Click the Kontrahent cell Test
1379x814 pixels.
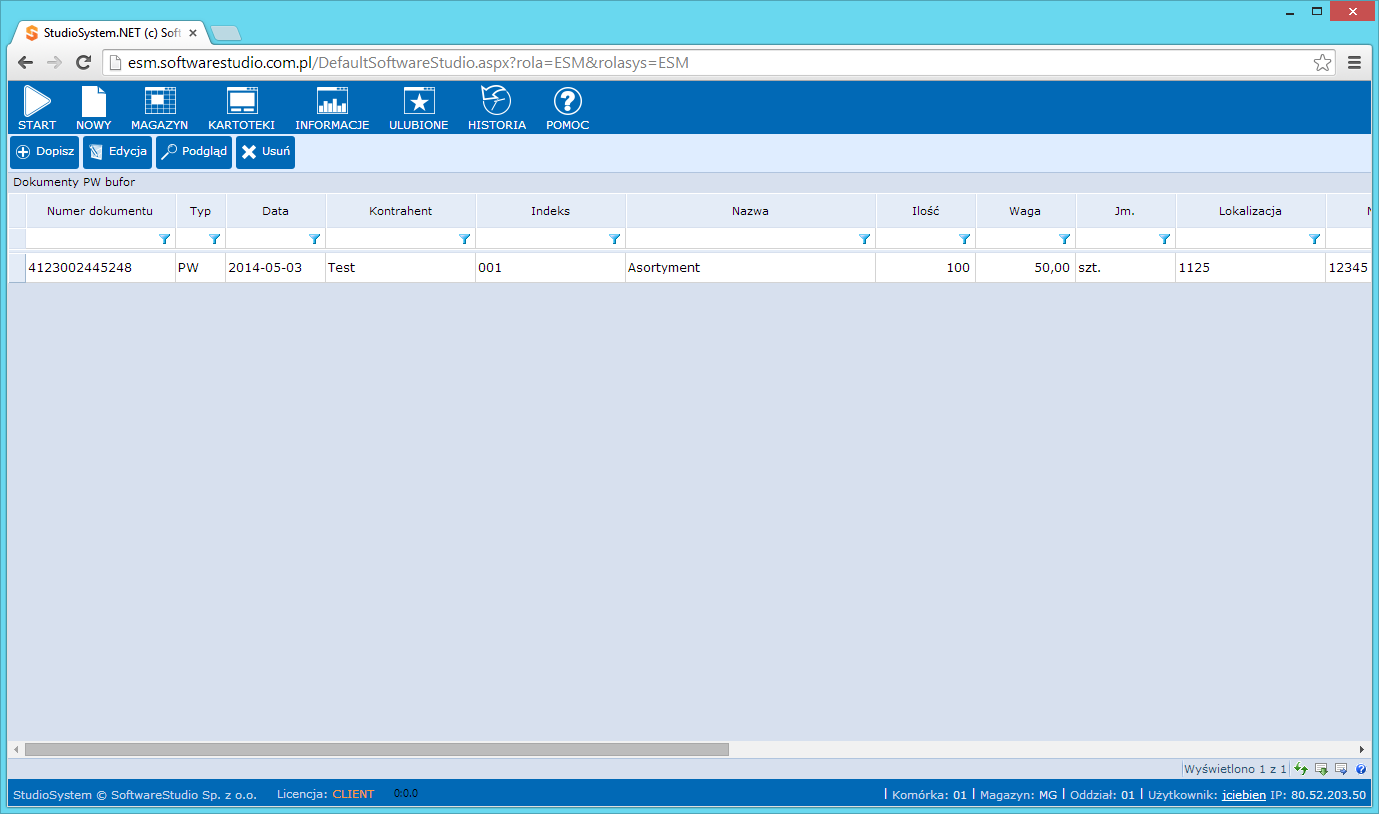(401, 268)
